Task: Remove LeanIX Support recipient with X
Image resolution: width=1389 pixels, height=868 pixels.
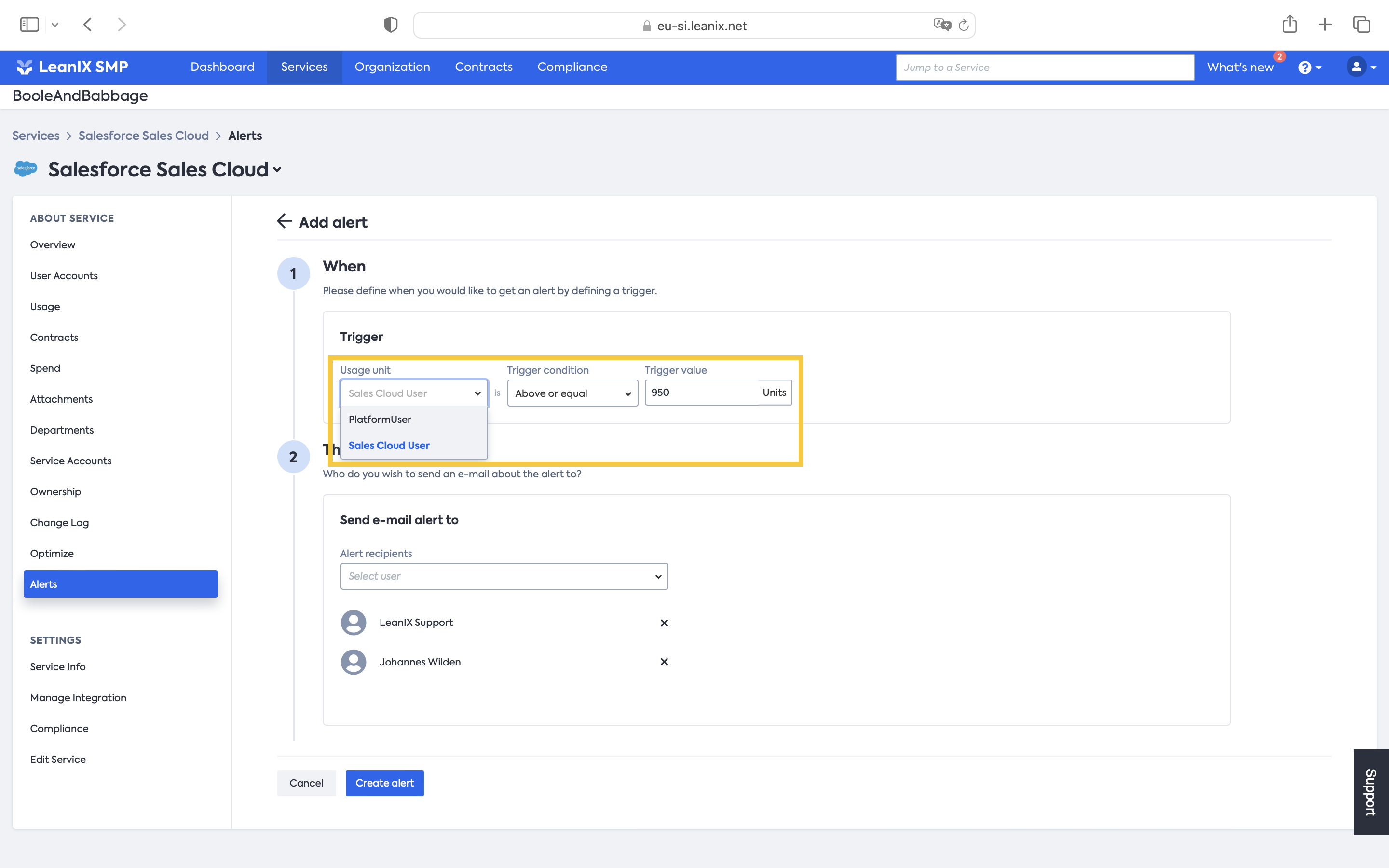Action: click(x=664, y=623)
